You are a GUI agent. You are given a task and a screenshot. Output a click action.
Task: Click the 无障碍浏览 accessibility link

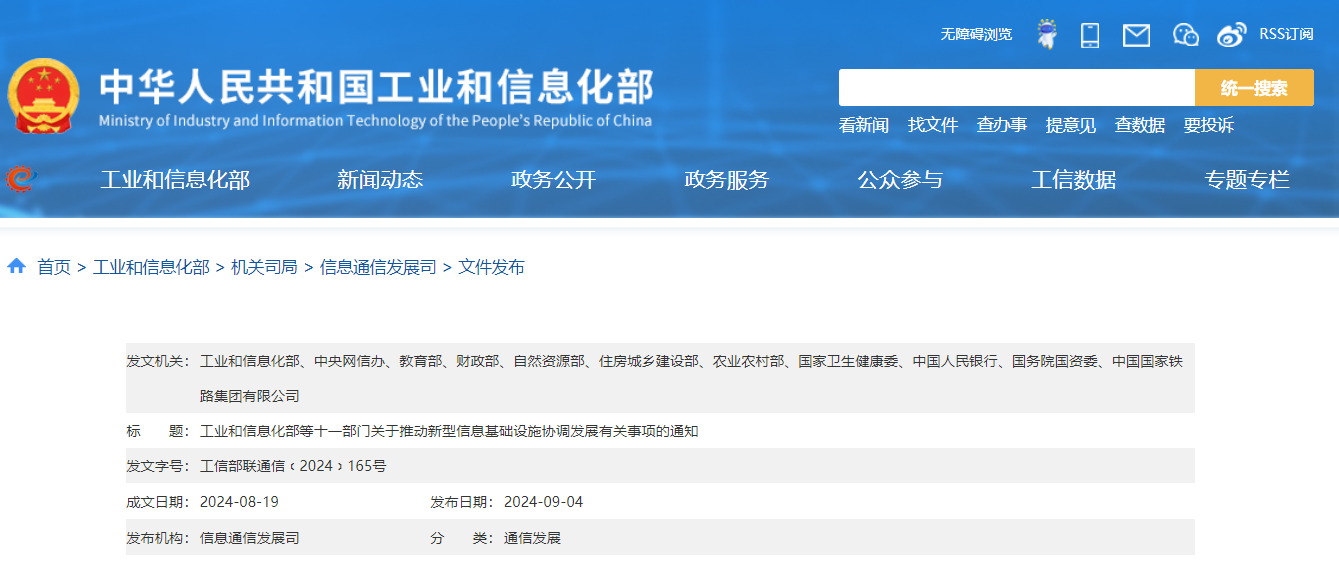(x=976, y=34)
